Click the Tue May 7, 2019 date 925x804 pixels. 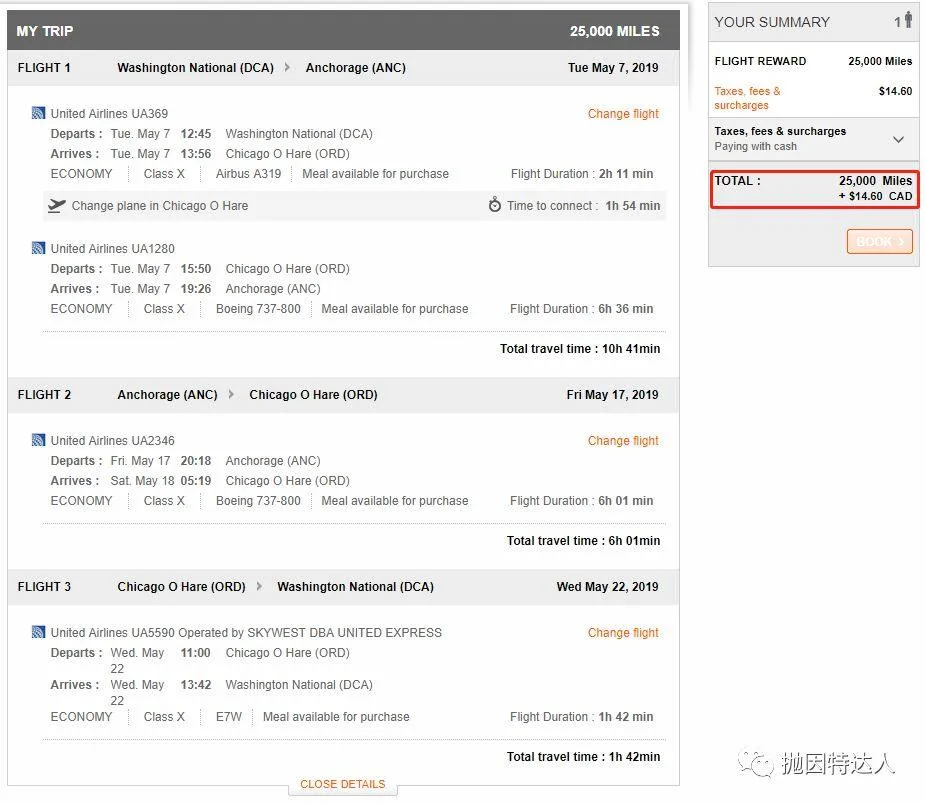point(613,67)
